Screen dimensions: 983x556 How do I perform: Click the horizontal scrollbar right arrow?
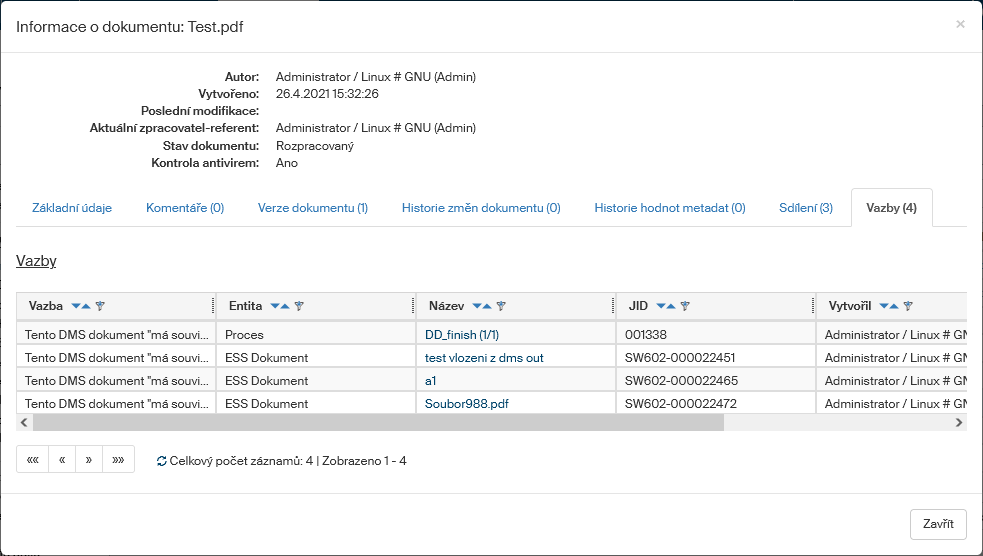point(958,423)
